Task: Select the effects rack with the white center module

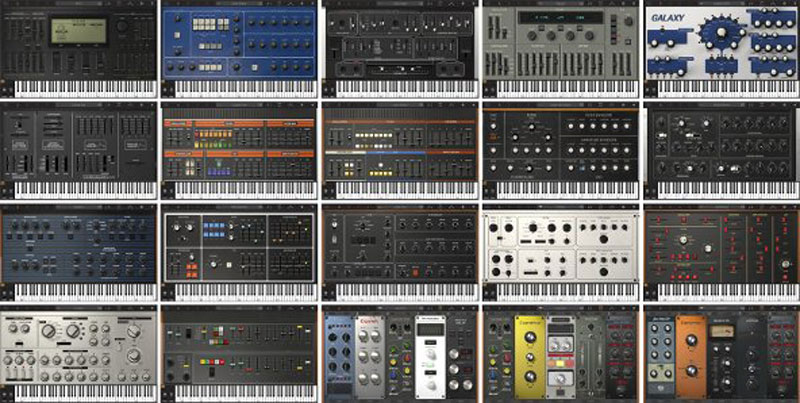Action: (400, 354)
